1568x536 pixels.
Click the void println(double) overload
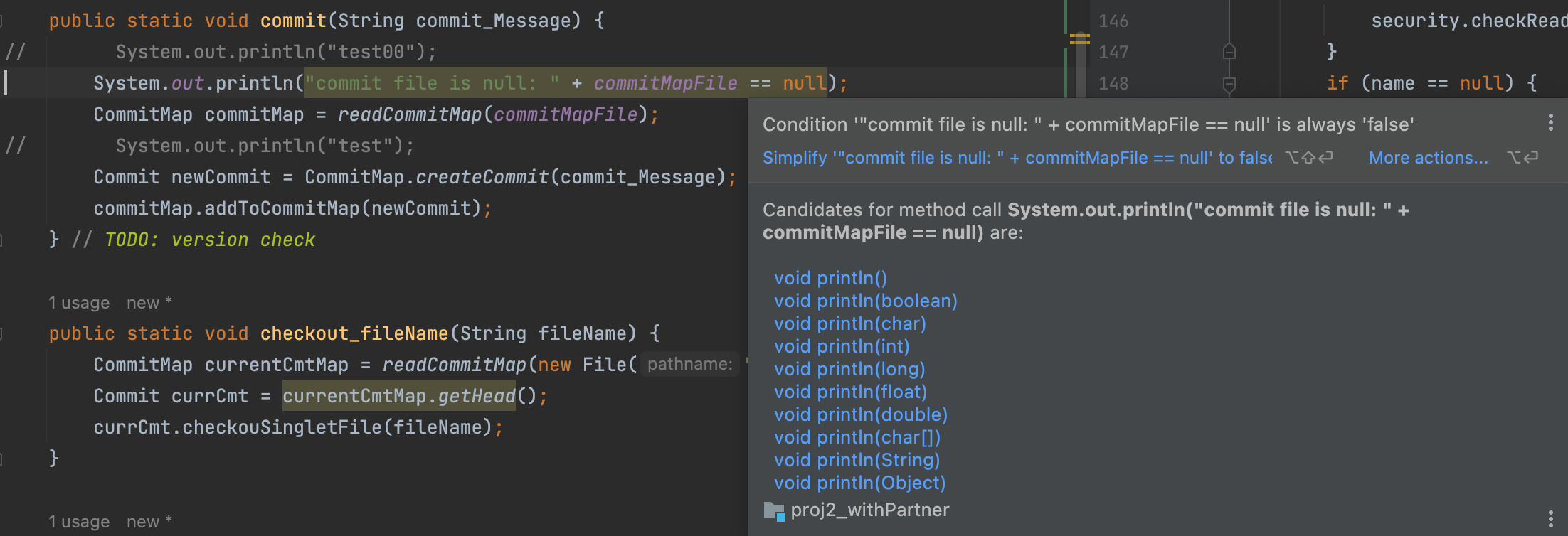[x=860, y=414]
